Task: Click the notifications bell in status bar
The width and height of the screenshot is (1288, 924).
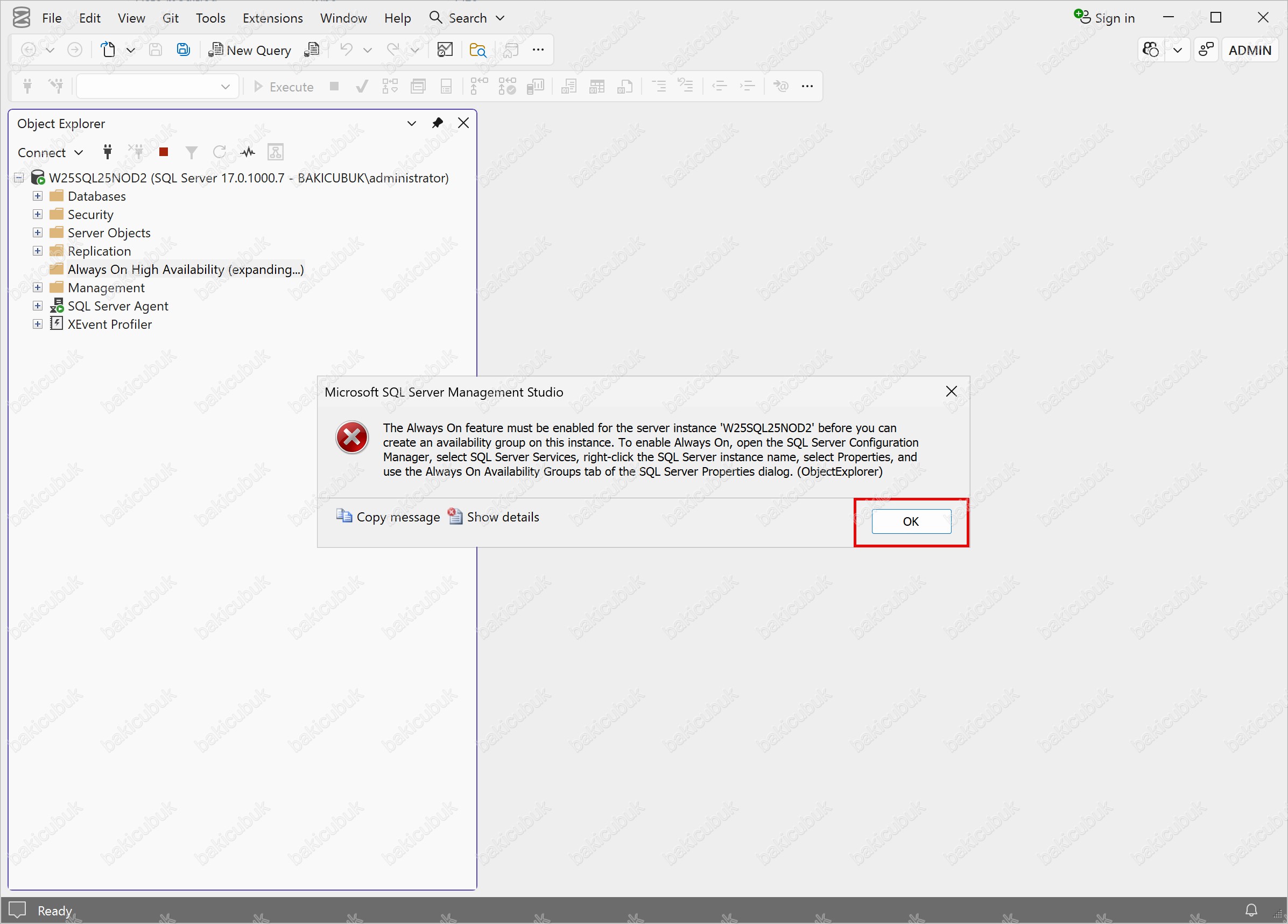Action: click(1250, 910)
